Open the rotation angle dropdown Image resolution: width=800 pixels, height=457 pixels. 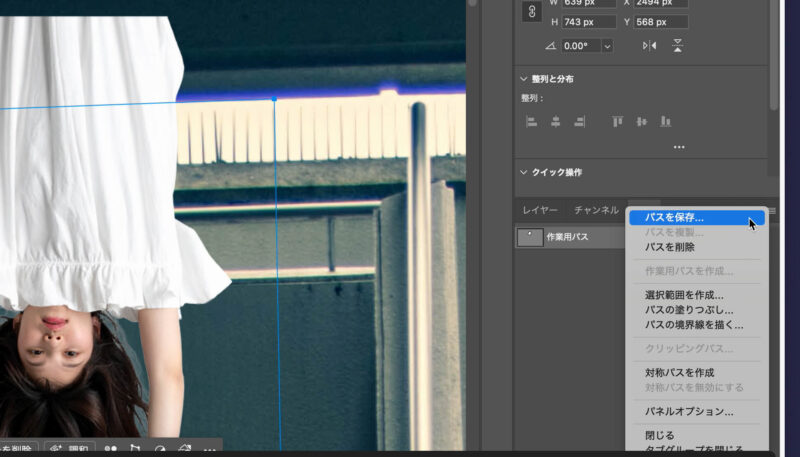[x=607, y=46]
